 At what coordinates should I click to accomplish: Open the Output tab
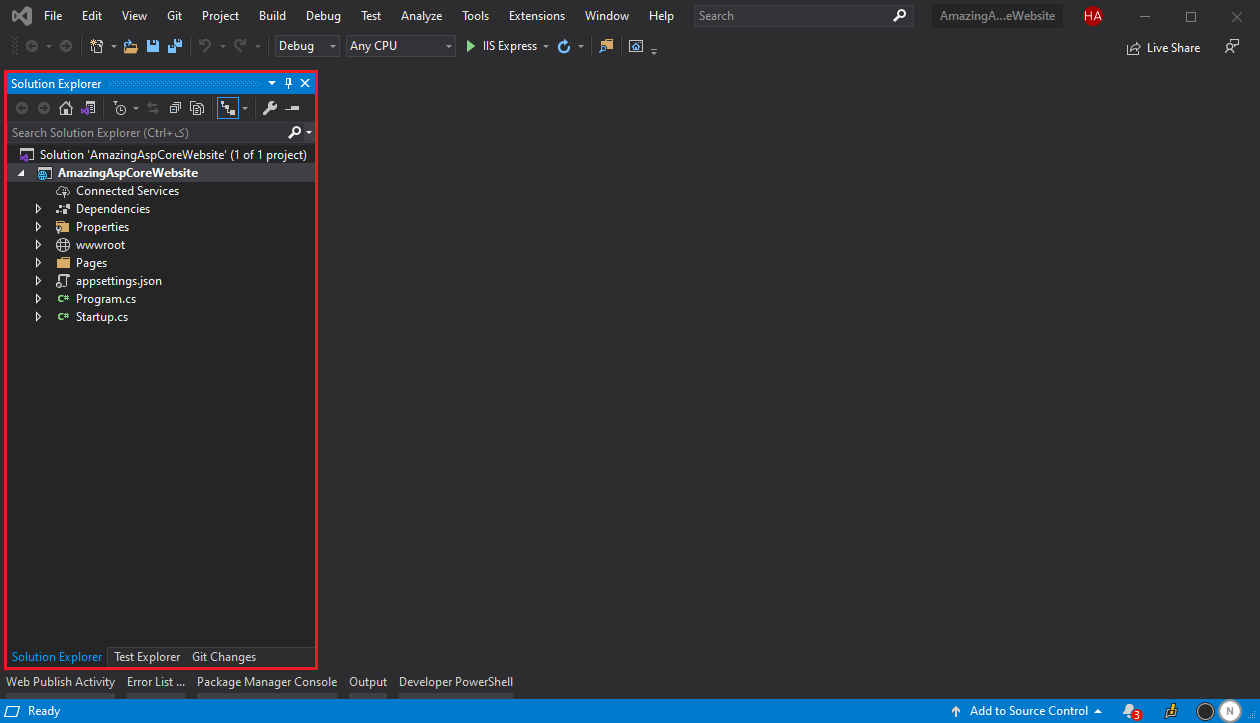coord(368,682)
